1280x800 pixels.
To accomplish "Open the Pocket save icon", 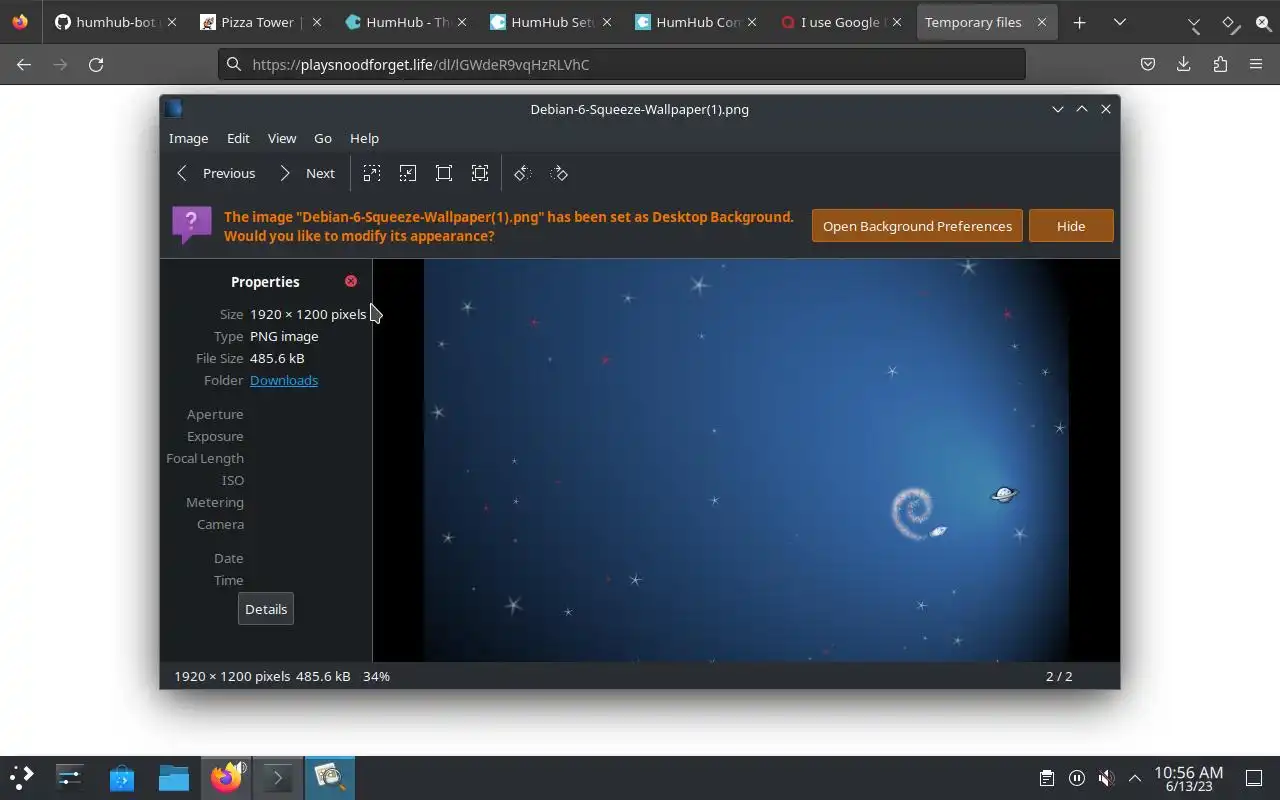I will 1148,64.
